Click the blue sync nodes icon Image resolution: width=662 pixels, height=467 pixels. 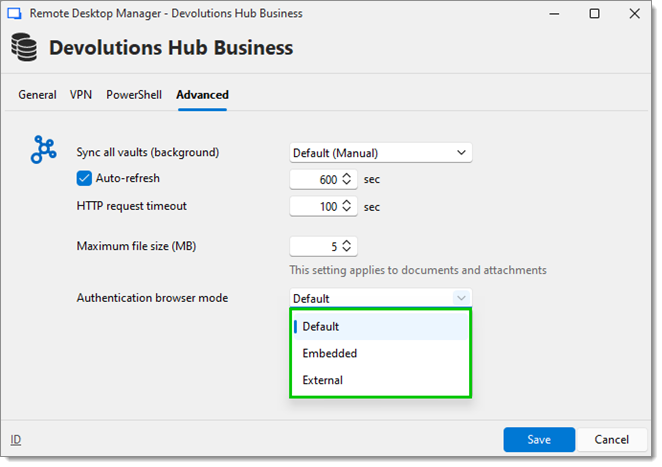pos(43,149)
